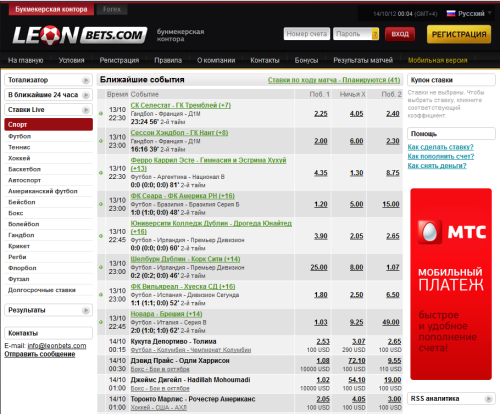
Task: Select Футзал in the sports list
Action: tap(19, 279)
